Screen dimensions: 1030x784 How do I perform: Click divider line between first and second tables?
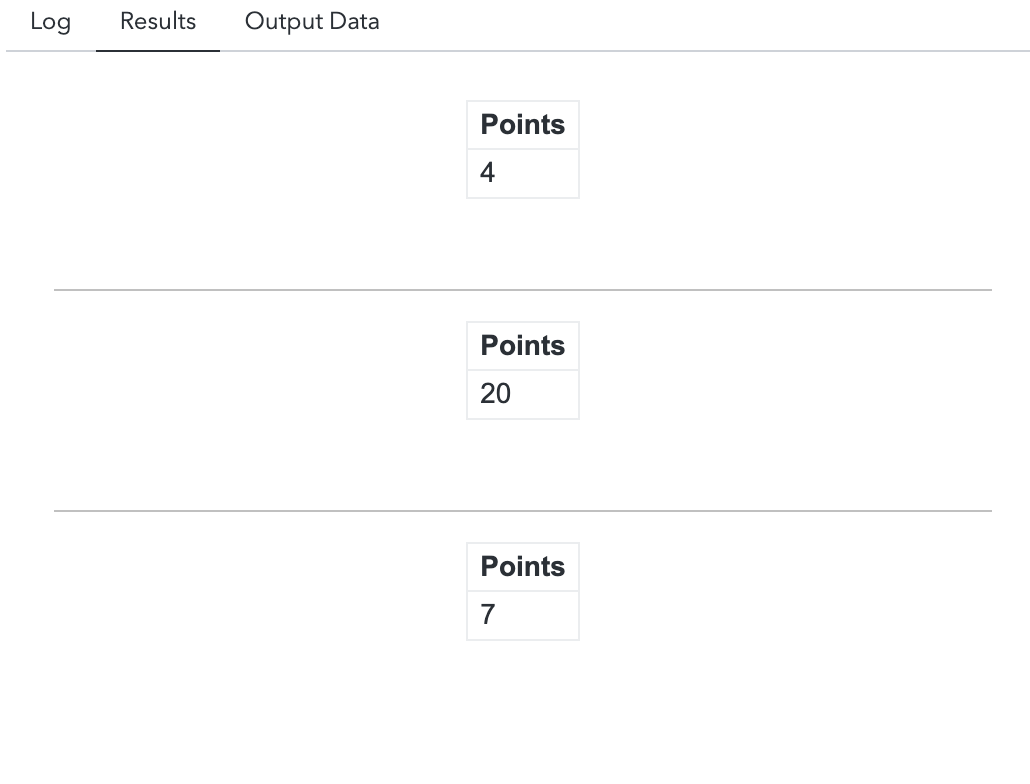pyautogui.click(x=522, y=290)
